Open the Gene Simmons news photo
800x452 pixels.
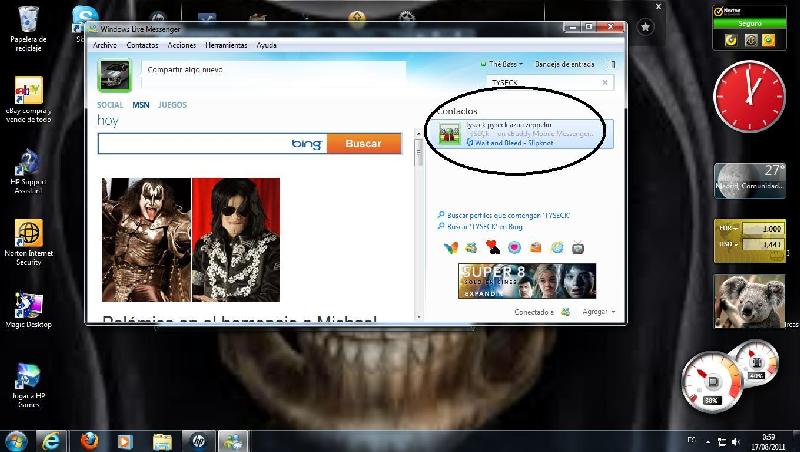[x=146, y=240]
